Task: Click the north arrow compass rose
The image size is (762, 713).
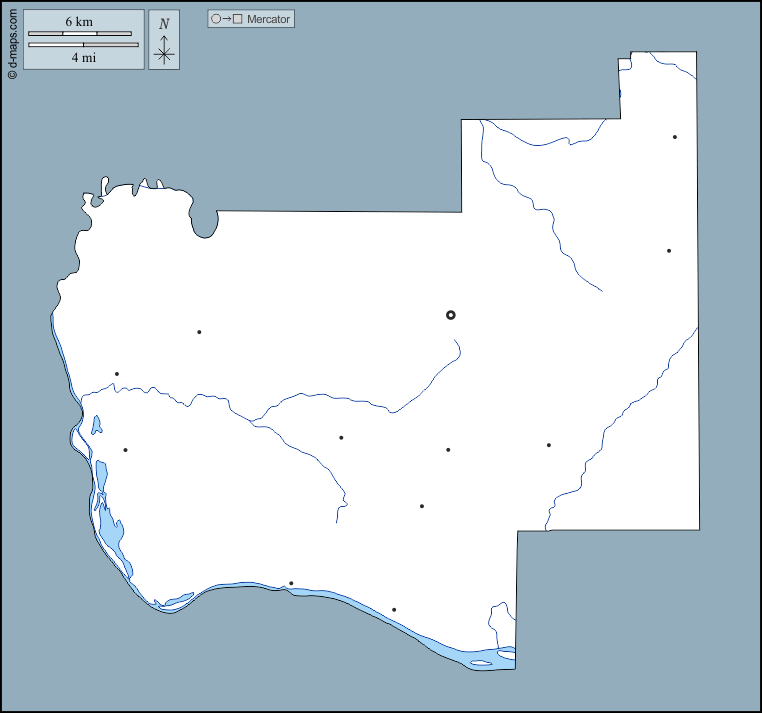Action: [164, 53]
